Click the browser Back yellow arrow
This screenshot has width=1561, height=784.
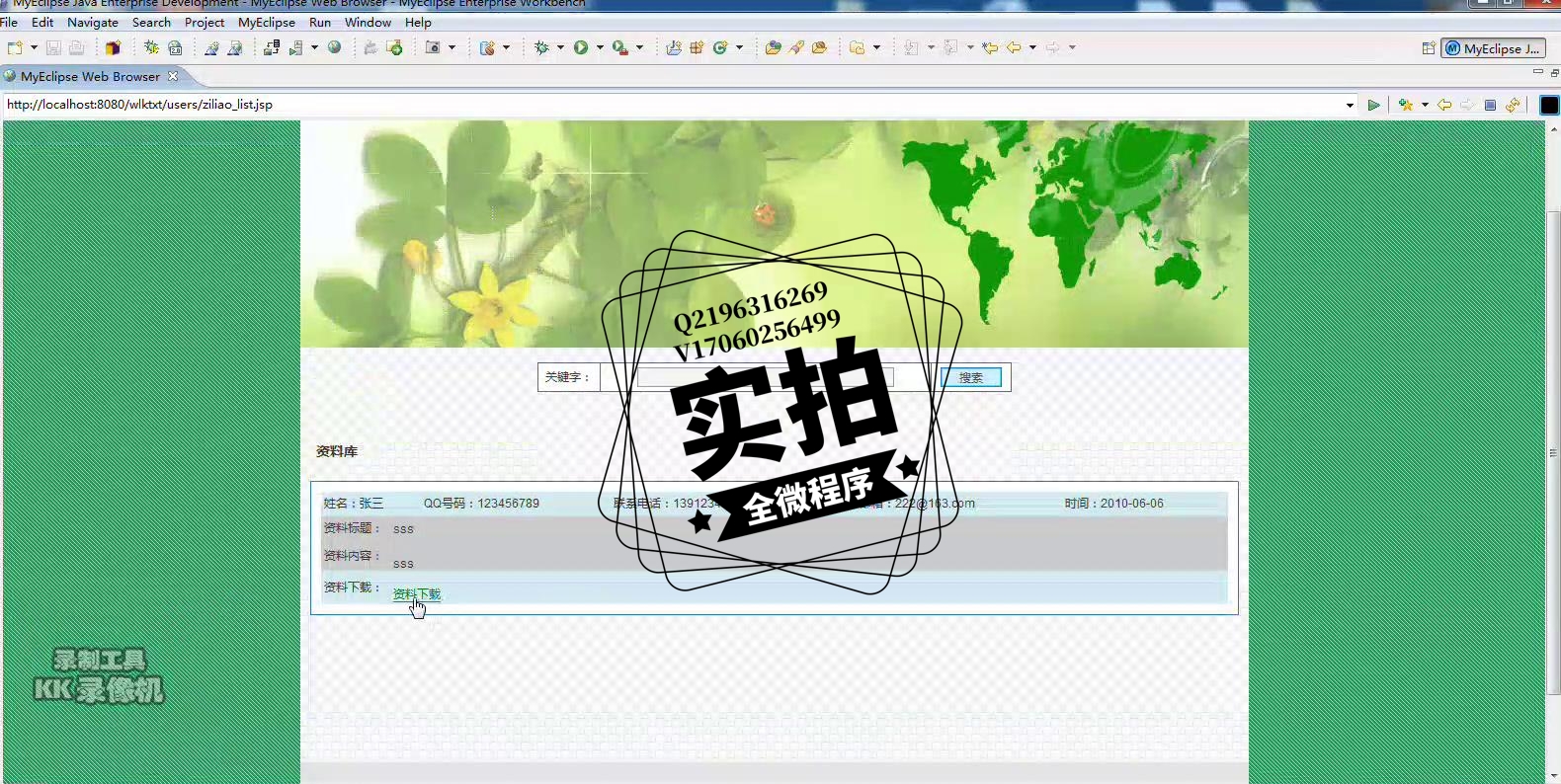pos(1444,105)
